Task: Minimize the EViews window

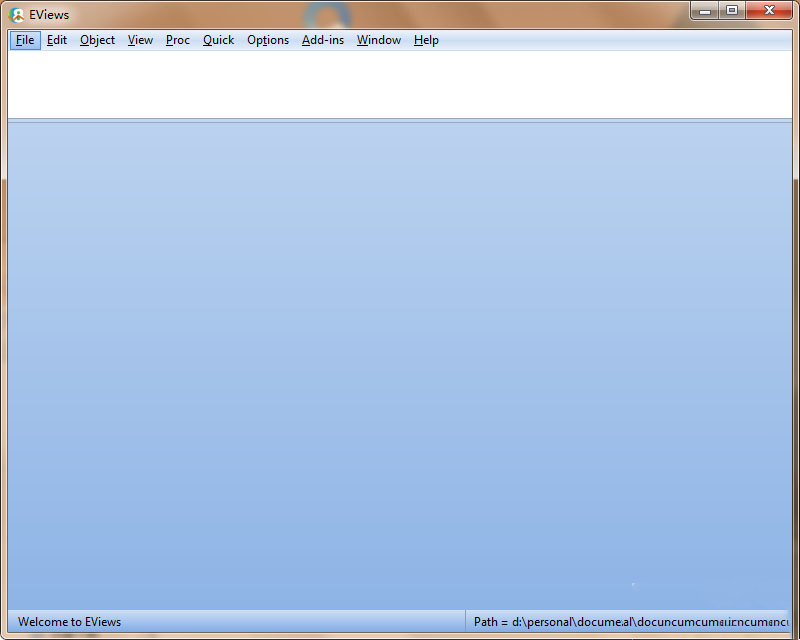Action: [x=705, y=11]
